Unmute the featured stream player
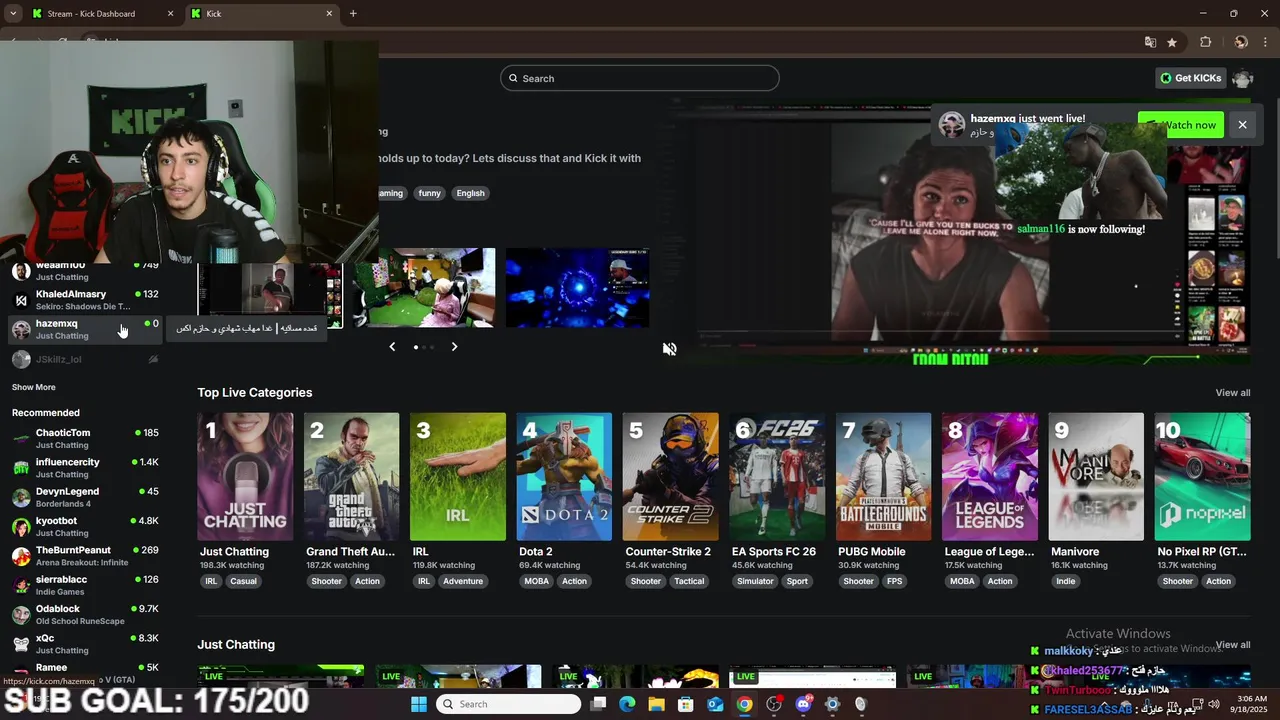Viewport: 1280px width, 720px height. [x=669, y=349]
